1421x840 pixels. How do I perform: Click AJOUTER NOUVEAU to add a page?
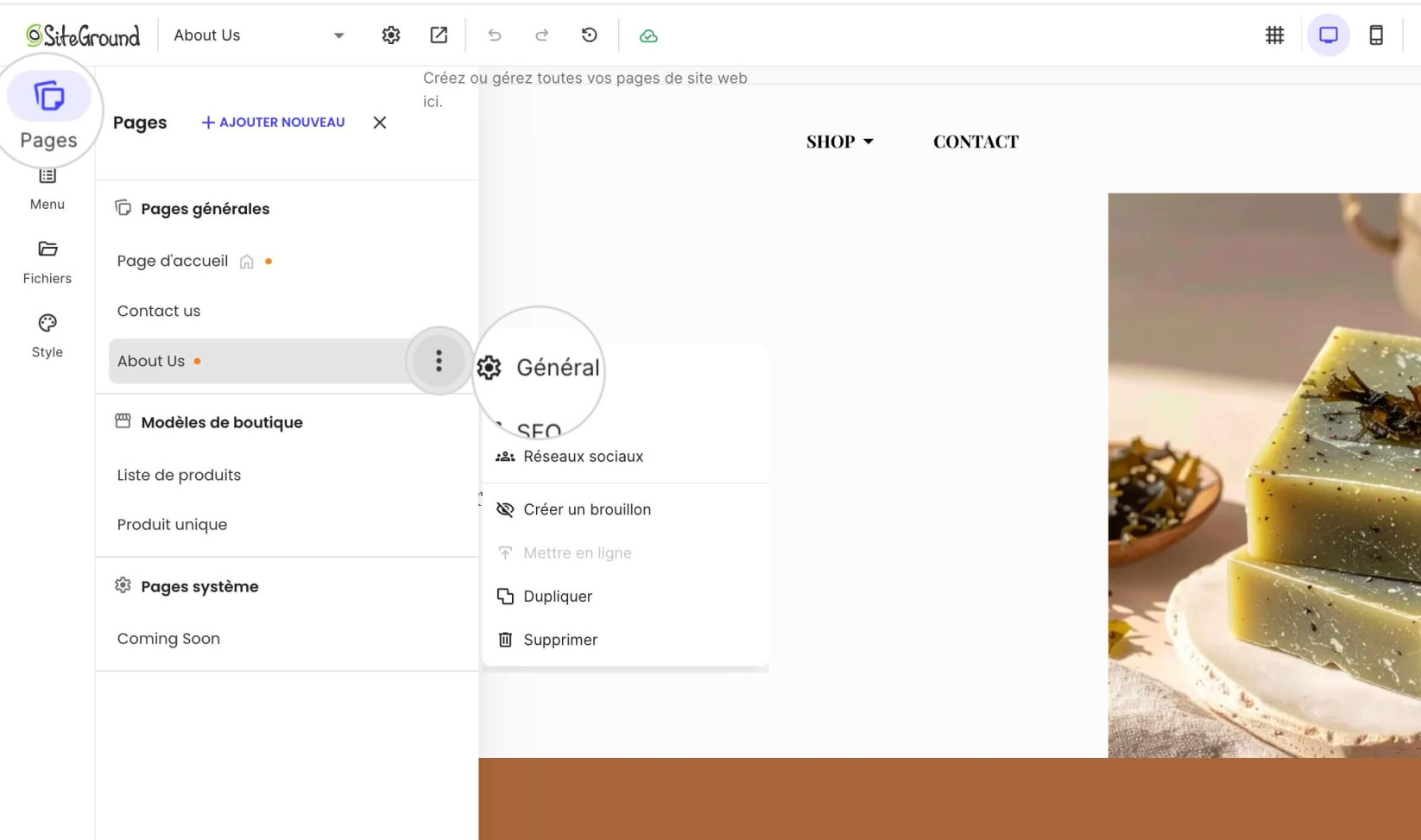click(x=273, y=123)
